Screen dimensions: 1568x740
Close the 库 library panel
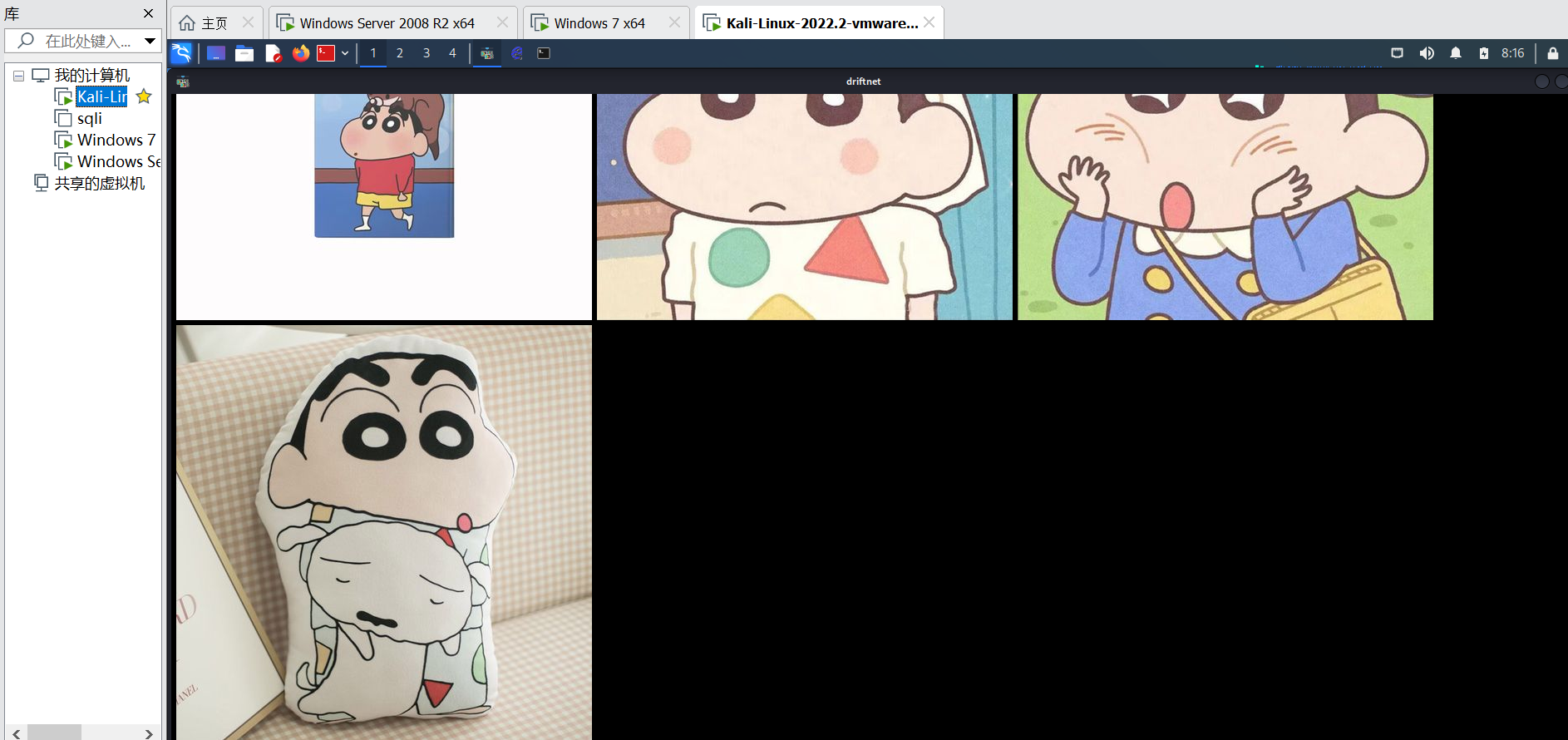(149, 13)
